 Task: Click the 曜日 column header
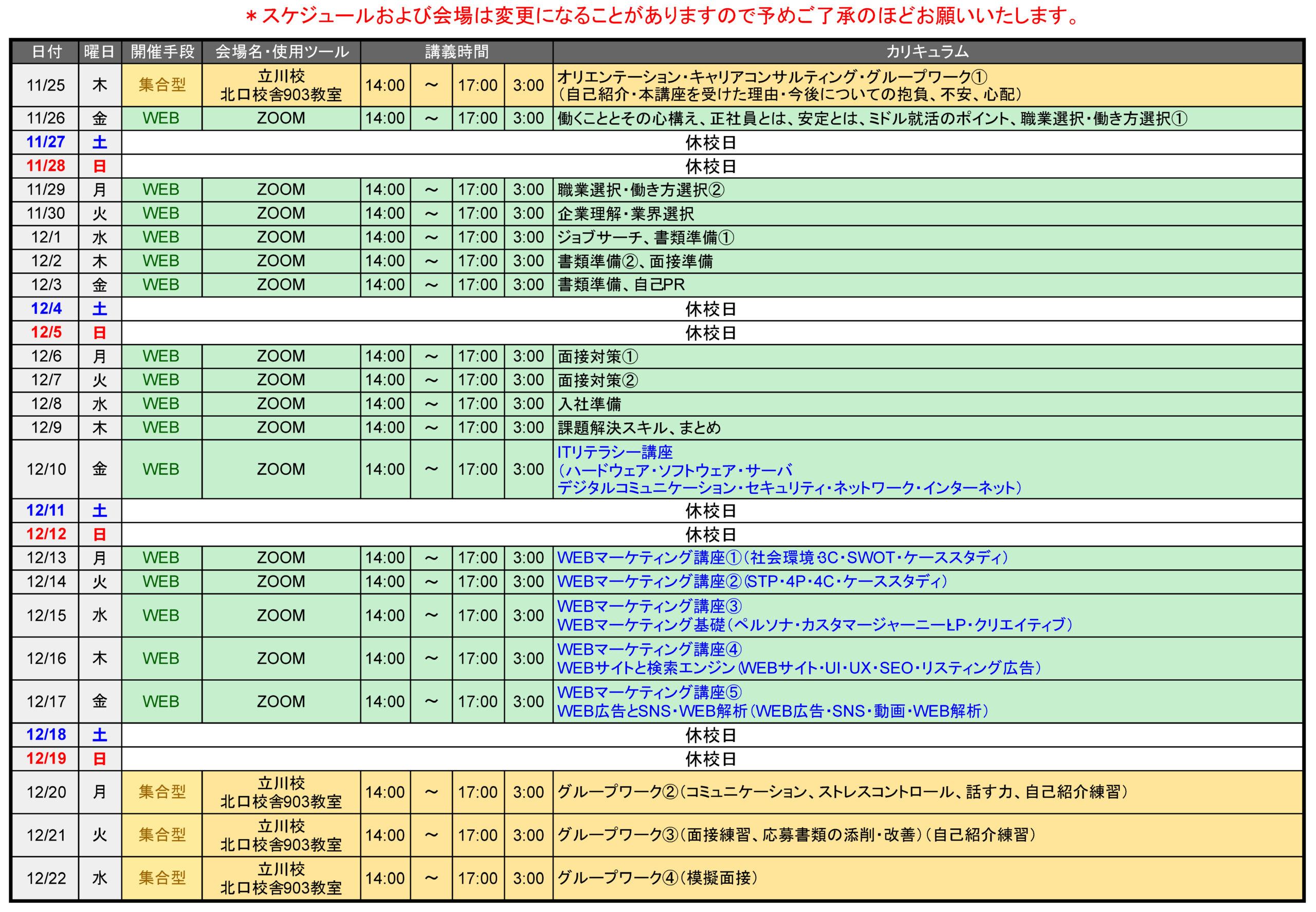click(x=100, y=52)
